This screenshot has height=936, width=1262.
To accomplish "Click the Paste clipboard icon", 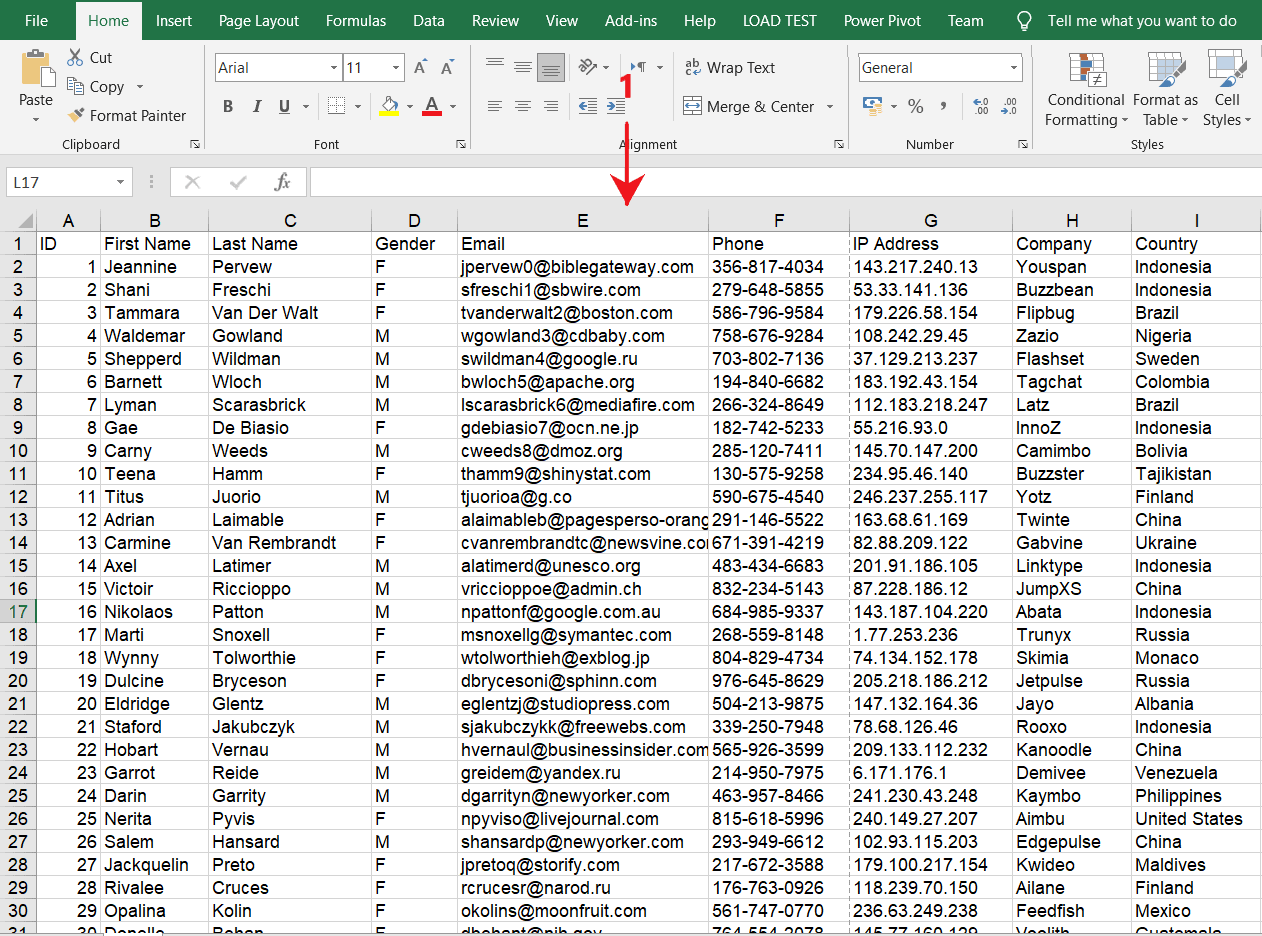I will tap(37, 69).
